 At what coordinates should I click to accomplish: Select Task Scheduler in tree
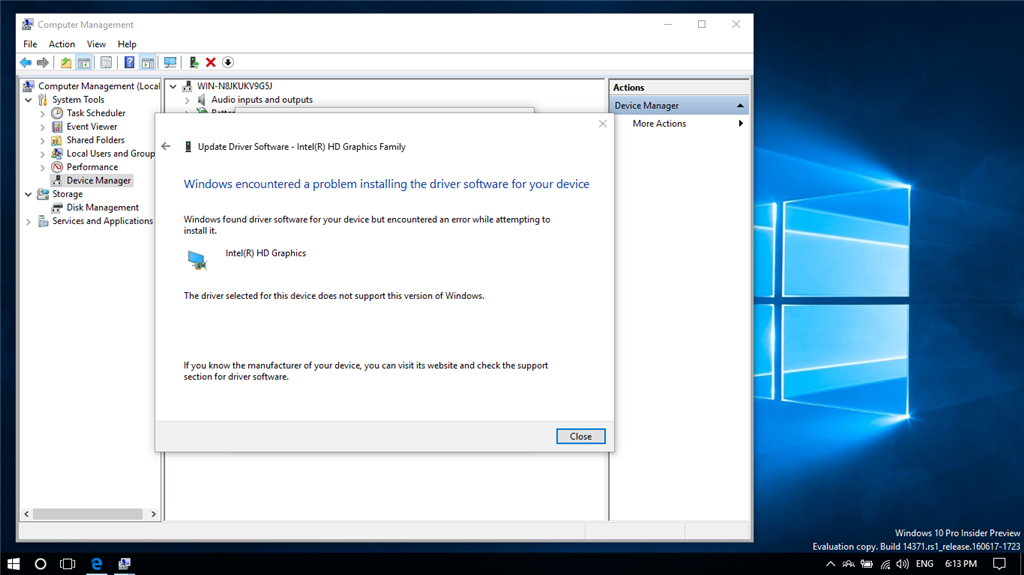[95, 113]
